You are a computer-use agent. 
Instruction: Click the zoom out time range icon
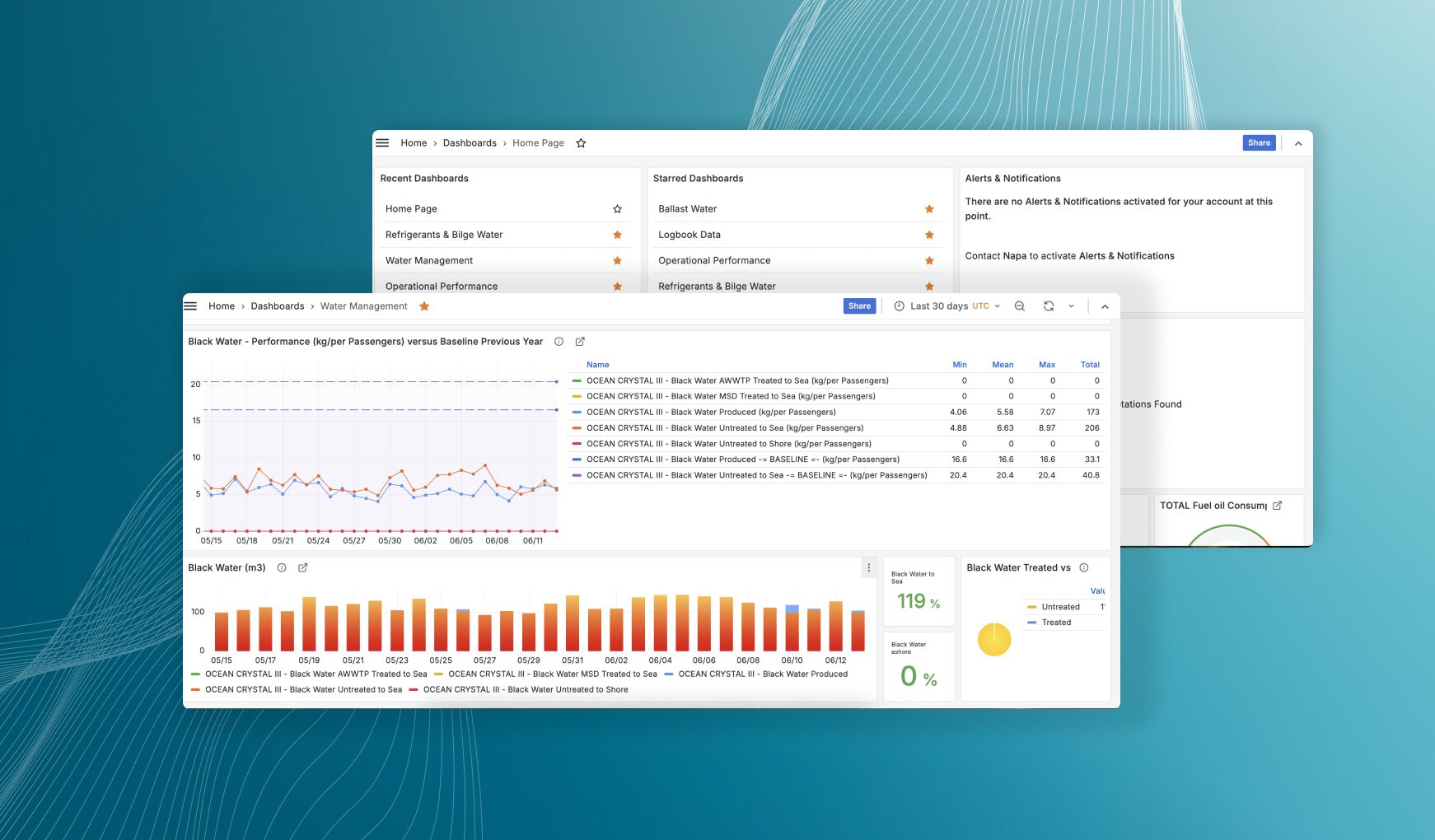click(1019, 306)
